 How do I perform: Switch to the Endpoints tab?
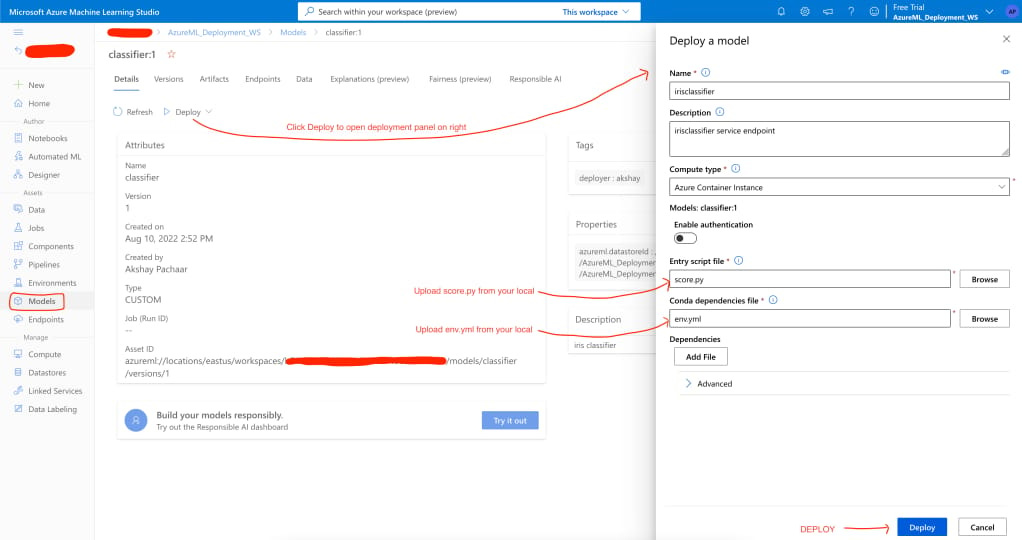point(263,79)
